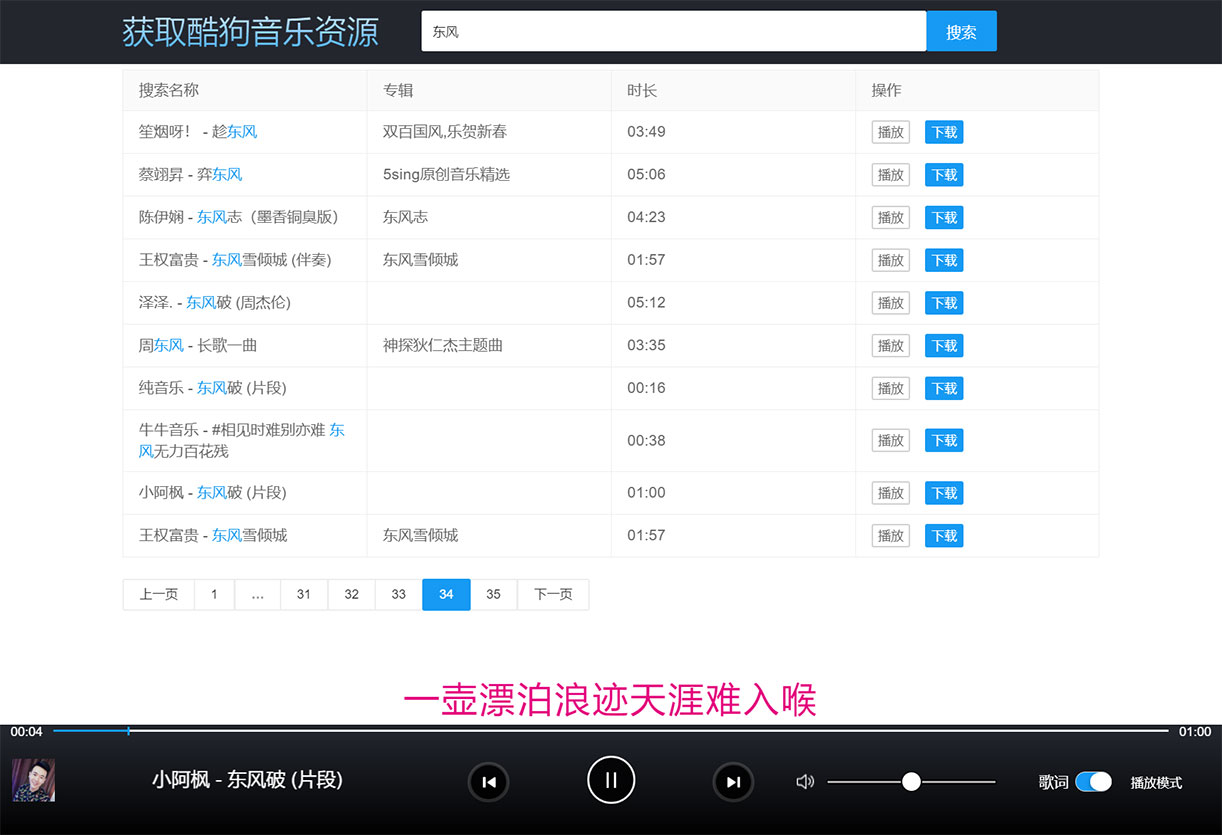Go back to the previous track

488,781
